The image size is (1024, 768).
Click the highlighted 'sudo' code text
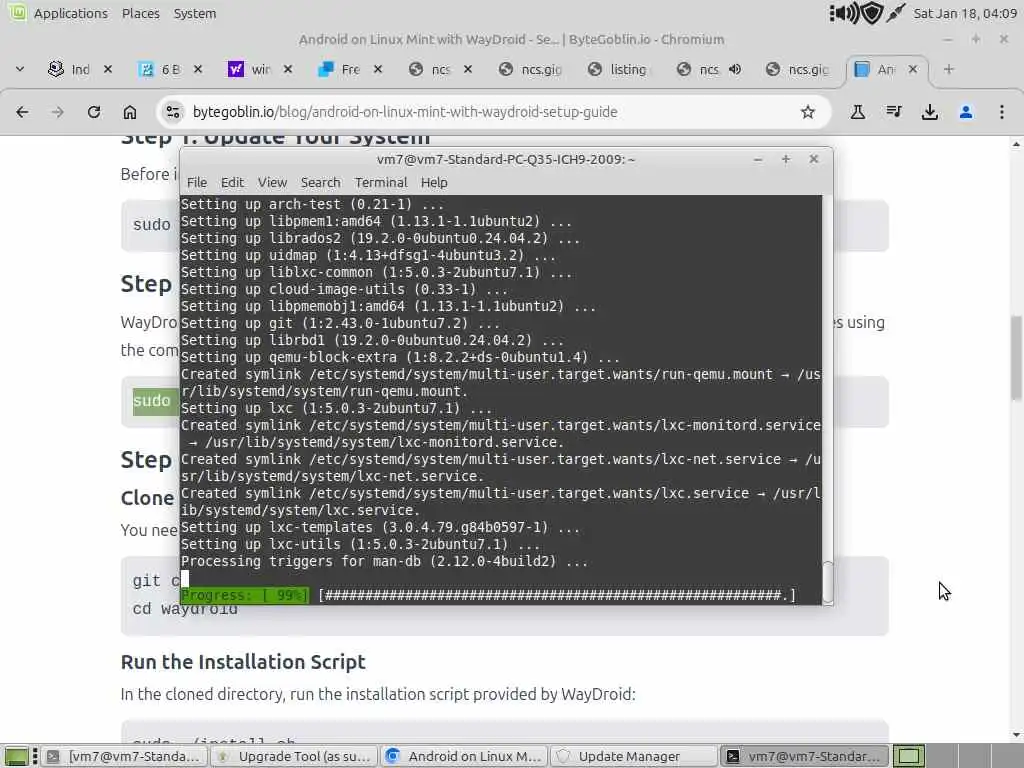coord(152,400)
